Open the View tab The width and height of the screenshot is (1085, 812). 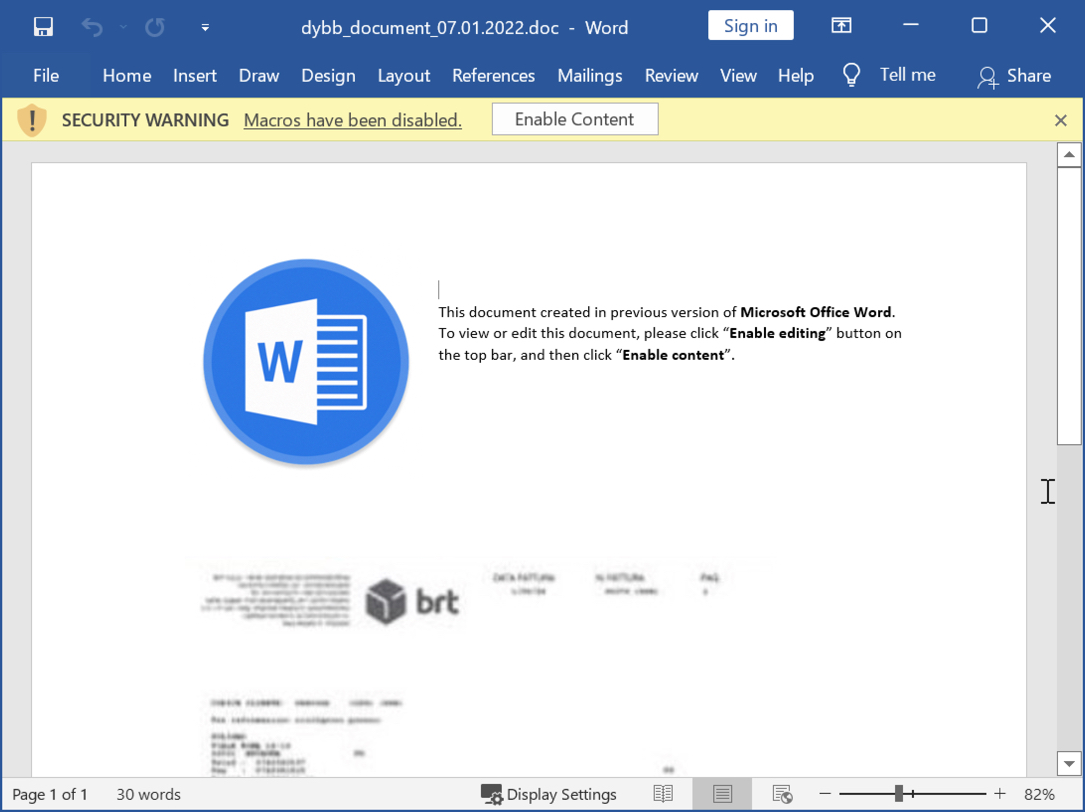coord(738,75)
